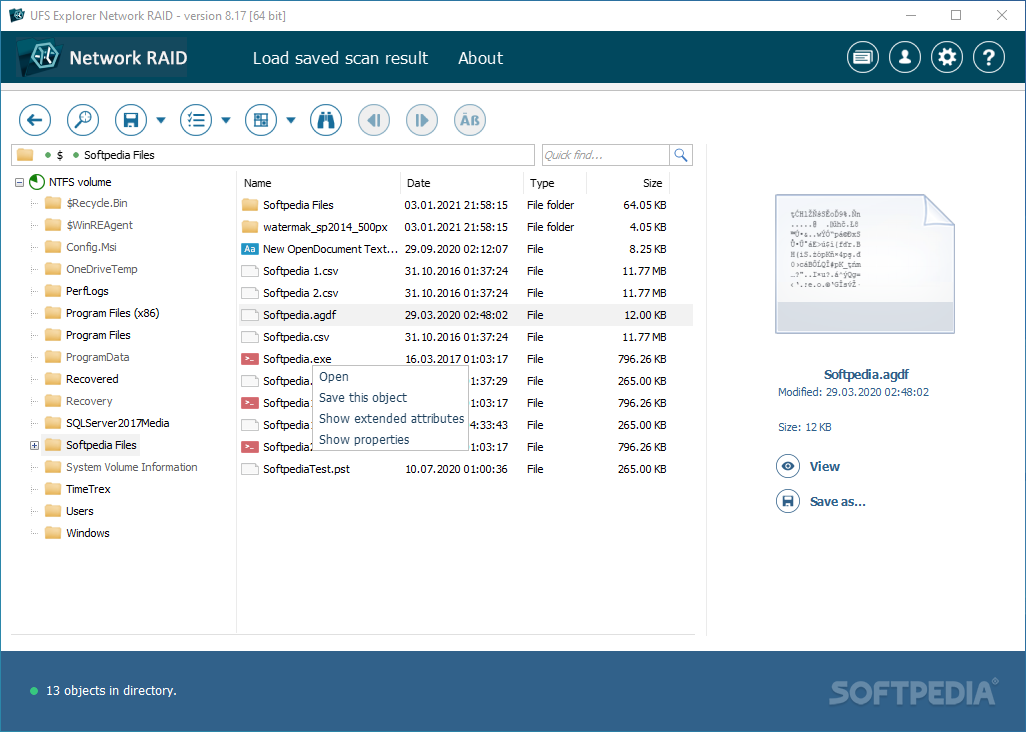Click the grid view toolbar icon
The width and height of the screenshot is (1026, 732).
coord(261,120)
